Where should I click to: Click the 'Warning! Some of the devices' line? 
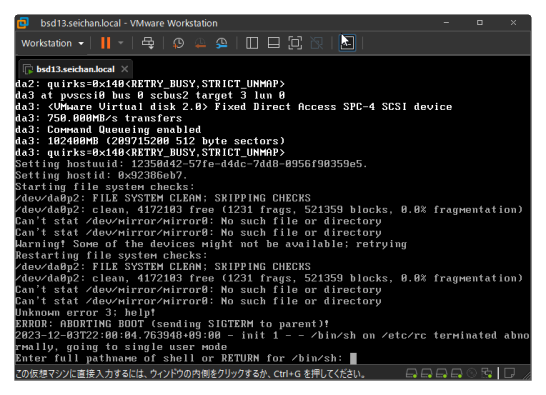point(211,244)
